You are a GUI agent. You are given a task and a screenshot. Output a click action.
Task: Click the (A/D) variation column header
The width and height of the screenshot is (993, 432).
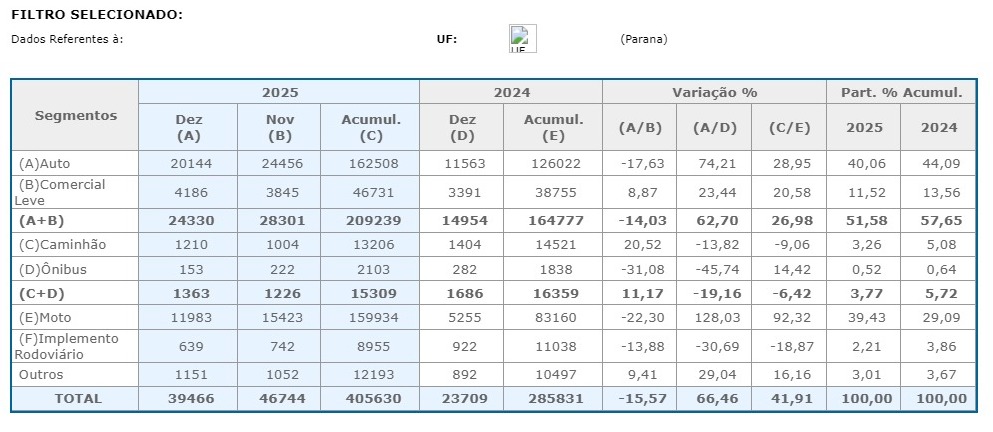tap(714, 127)
